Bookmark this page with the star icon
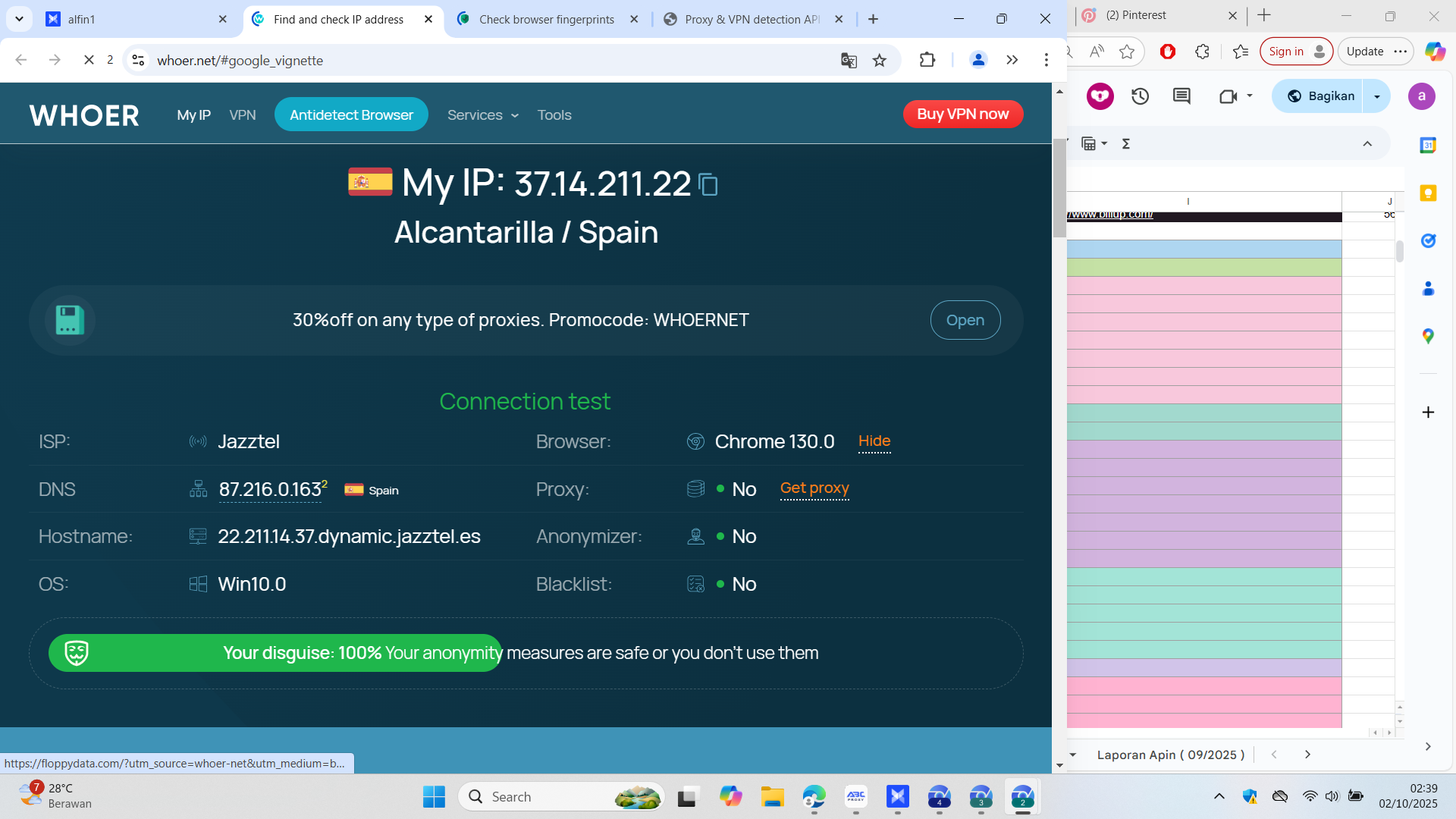This screenshot has width=1456, height=819. 880,61
